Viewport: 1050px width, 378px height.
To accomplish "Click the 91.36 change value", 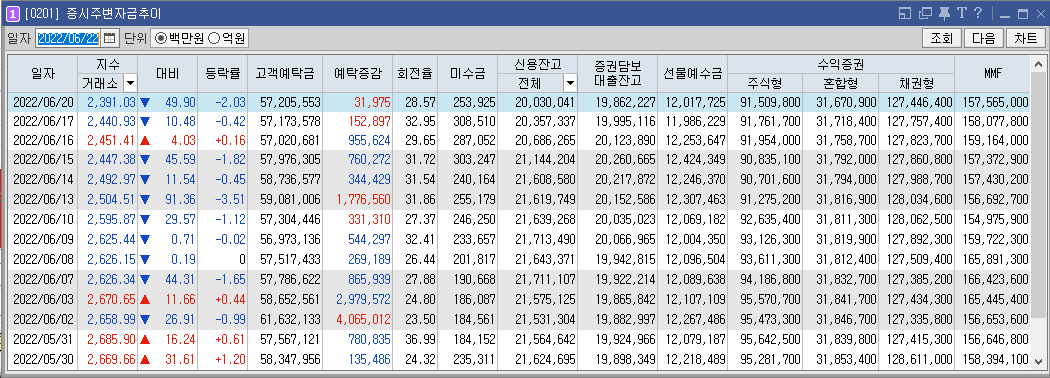I will click(x=181, y=199).
